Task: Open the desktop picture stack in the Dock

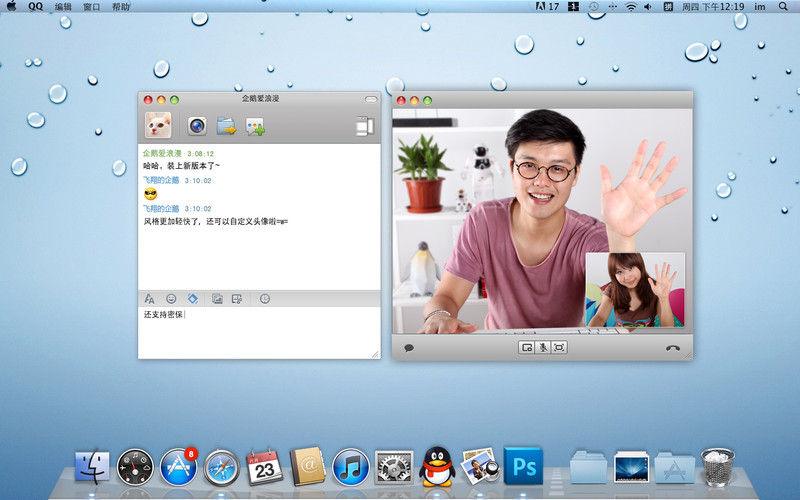Action: [x=632, y=467]
